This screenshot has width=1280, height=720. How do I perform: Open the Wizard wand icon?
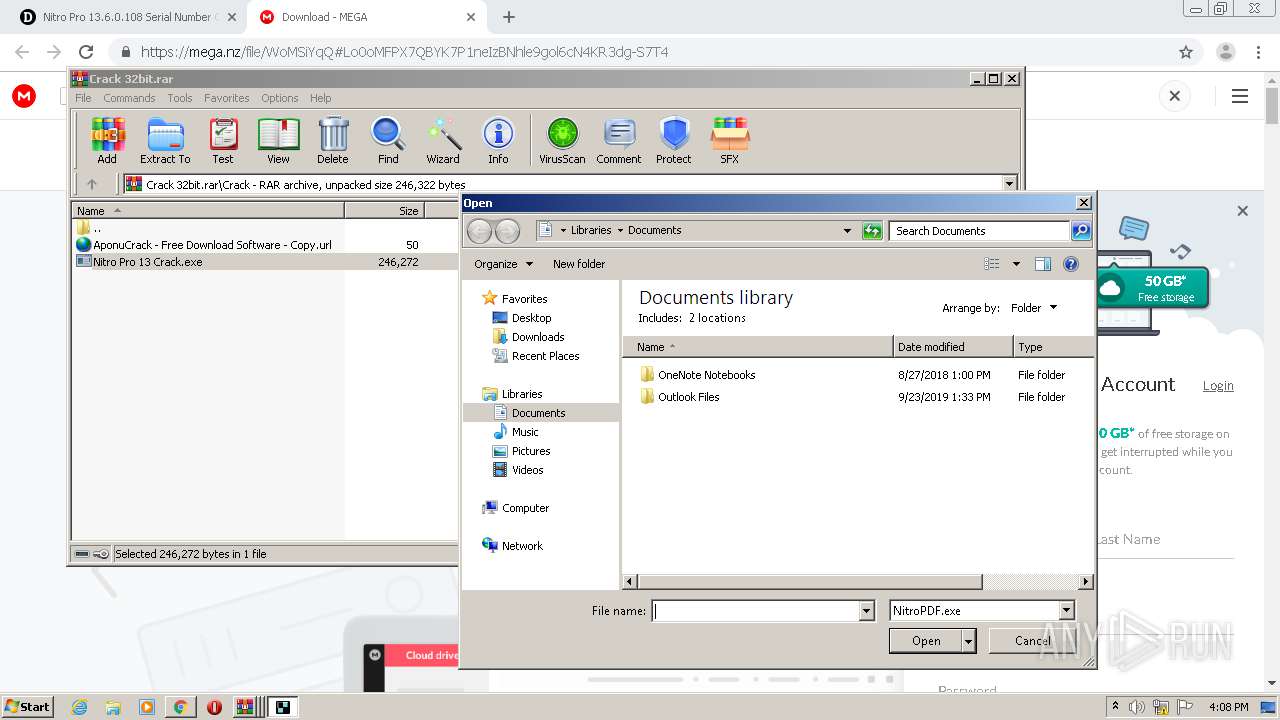[443, 140]
